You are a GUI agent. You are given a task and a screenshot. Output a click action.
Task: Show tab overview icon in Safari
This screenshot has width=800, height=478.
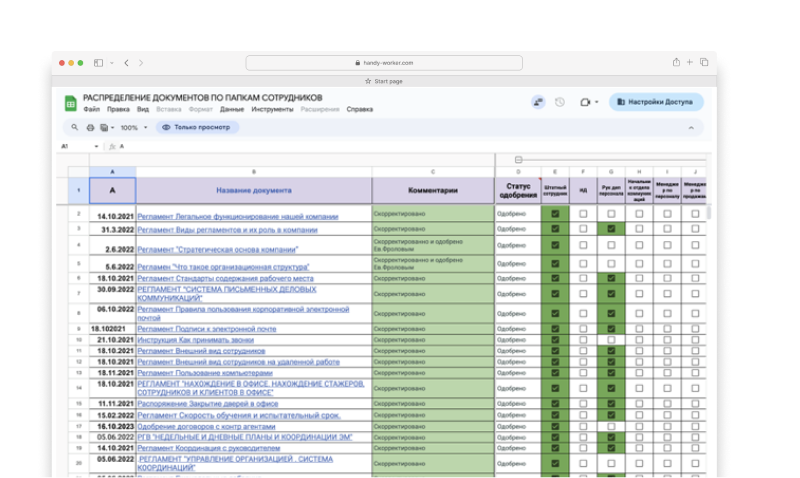(704, 62)
